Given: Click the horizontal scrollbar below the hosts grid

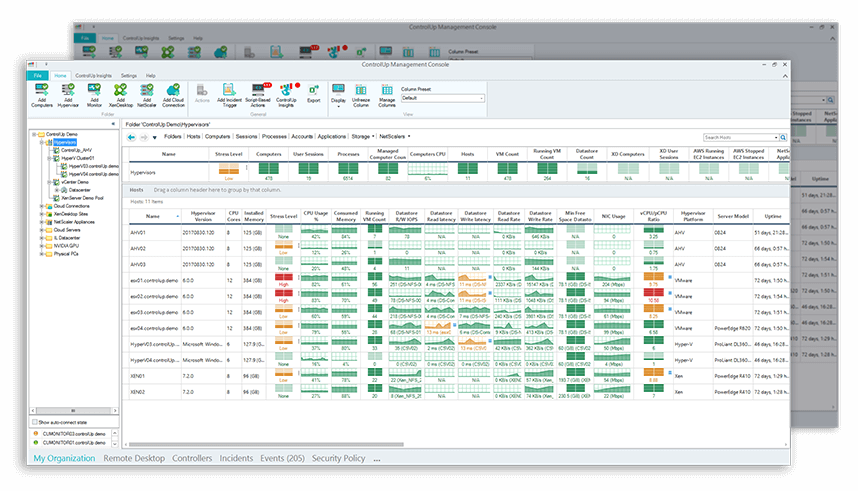Looking at the screenshot, I should point(266,444).
